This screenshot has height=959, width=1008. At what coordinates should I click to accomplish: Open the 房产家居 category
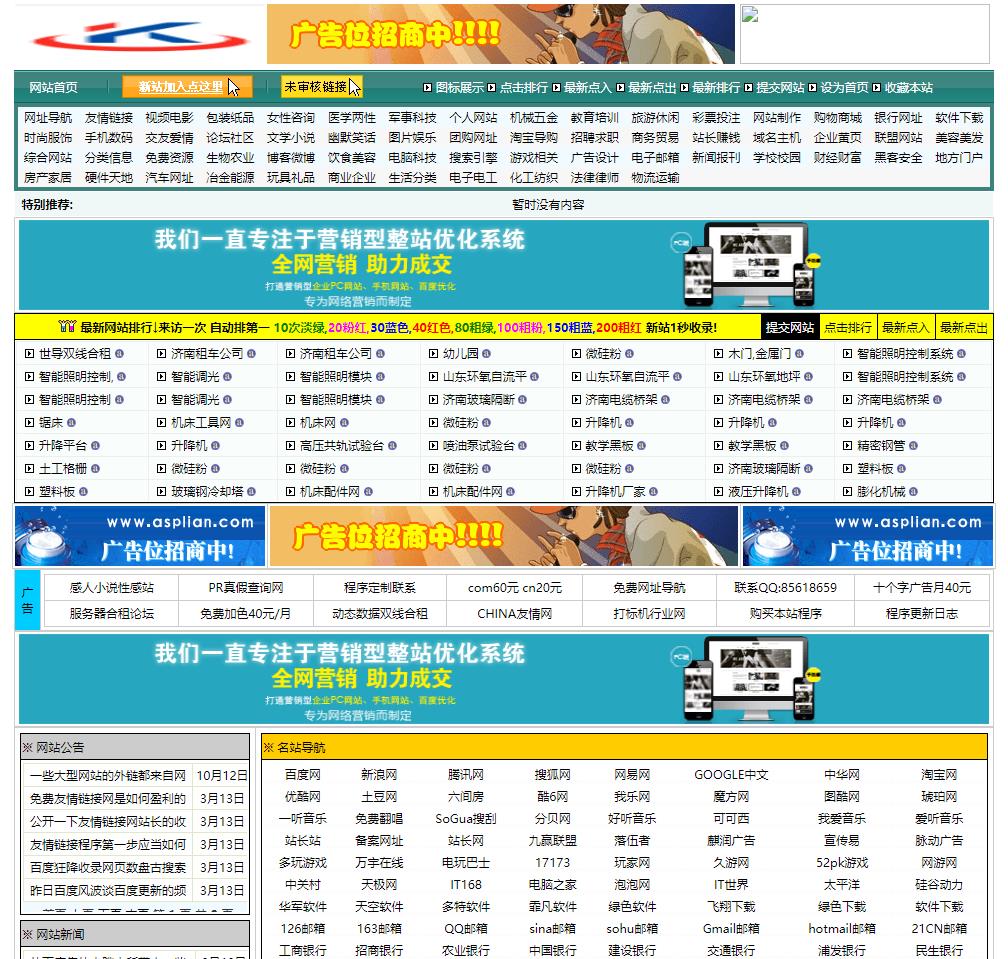pyautogui.click(x=48, y=177)
